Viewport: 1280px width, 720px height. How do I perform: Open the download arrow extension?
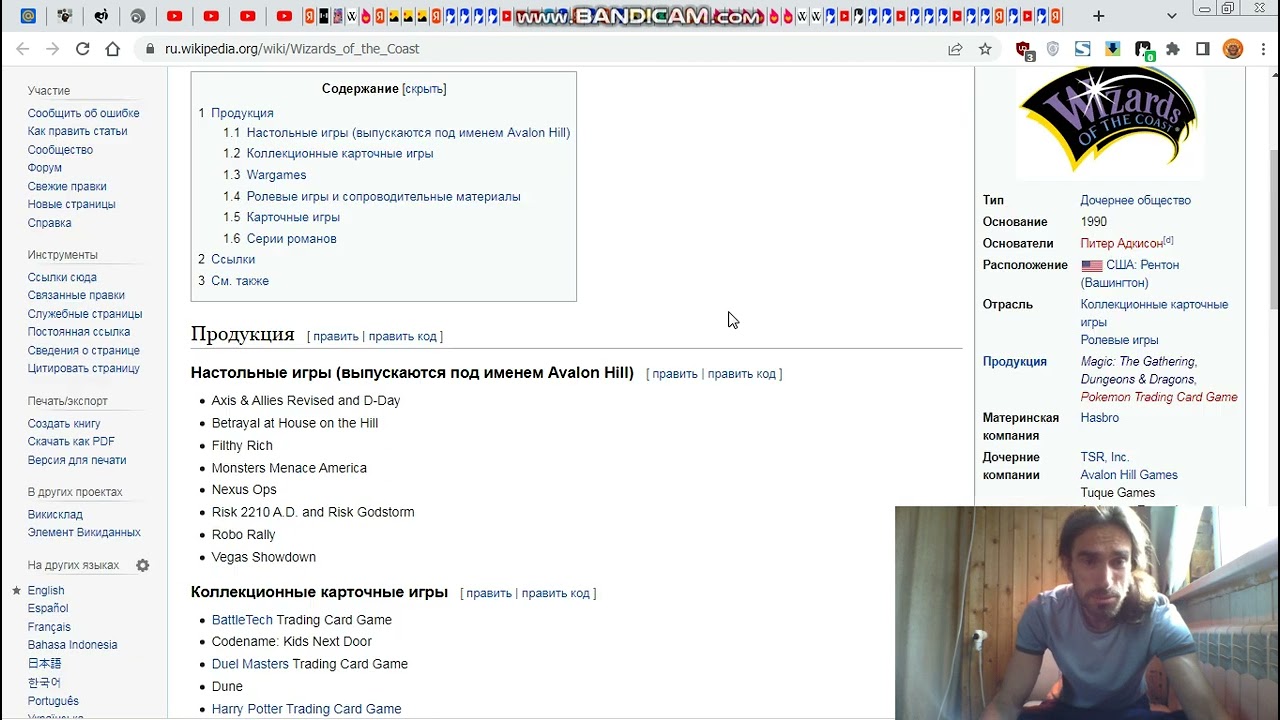(1112, 49)
